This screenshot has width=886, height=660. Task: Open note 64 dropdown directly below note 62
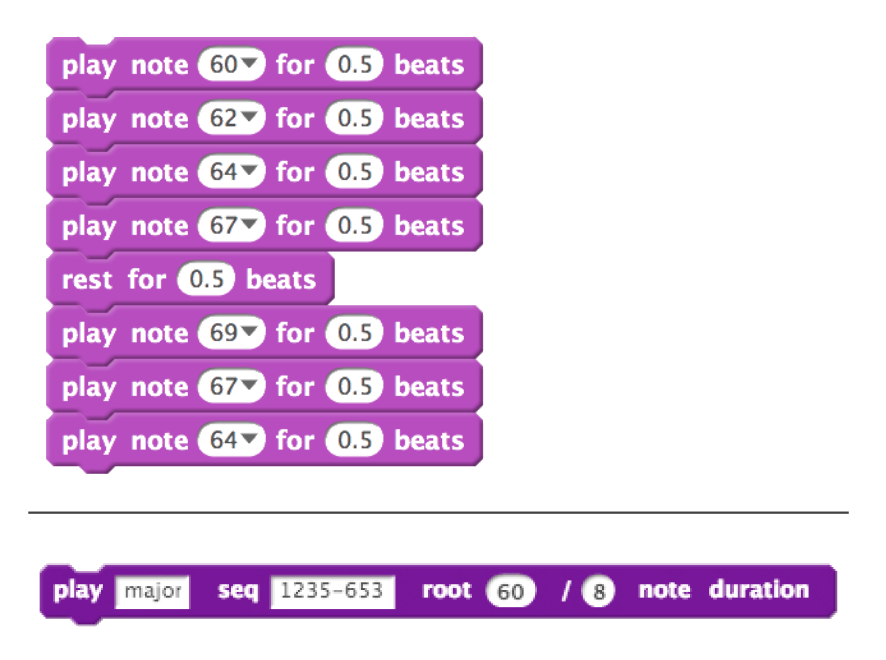(250, 173)
